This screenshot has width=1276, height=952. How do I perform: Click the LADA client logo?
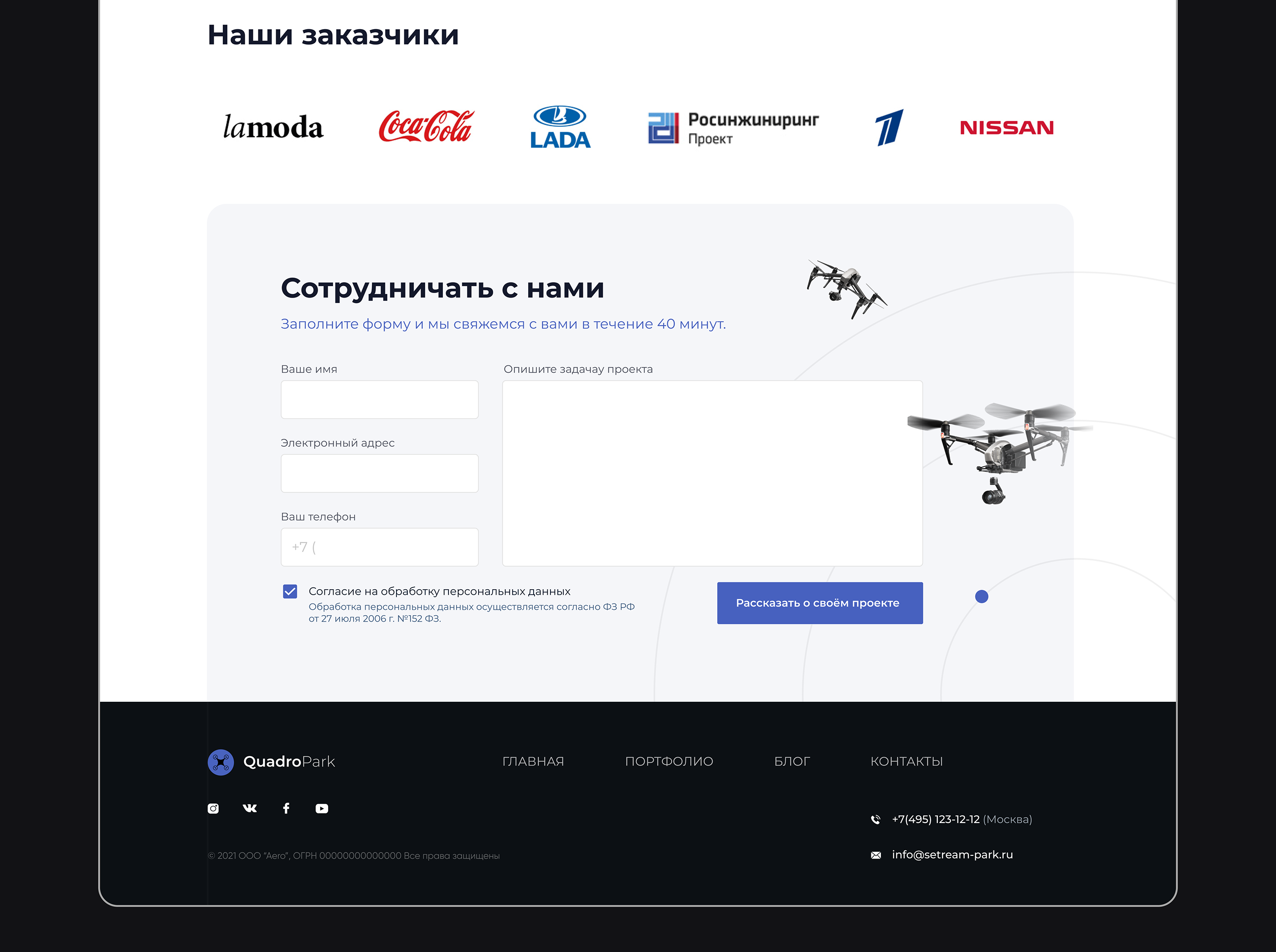click(560, 127)
